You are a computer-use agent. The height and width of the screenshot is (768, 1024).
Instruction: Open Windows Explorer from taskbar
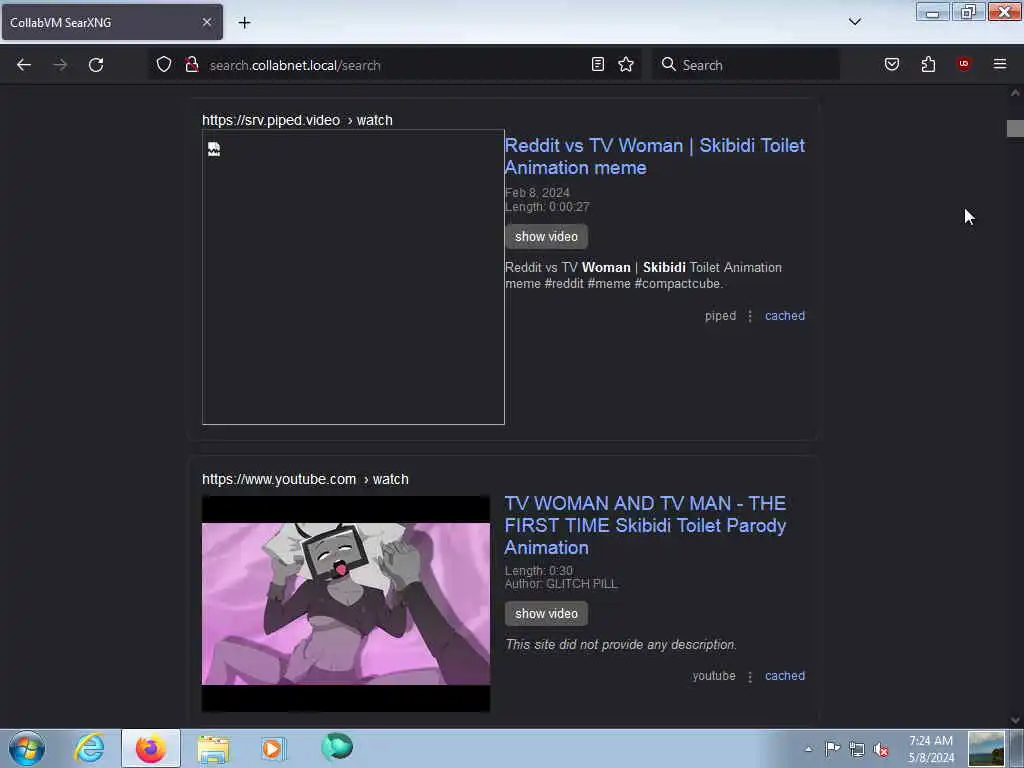213,748
